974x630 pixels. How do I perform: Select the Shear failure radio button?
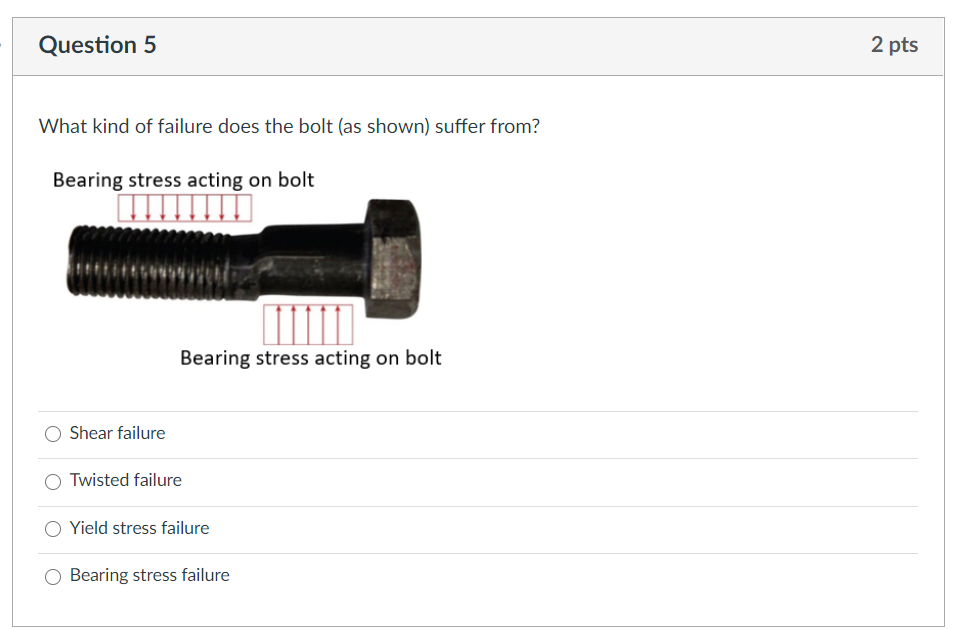click(52, 433)
